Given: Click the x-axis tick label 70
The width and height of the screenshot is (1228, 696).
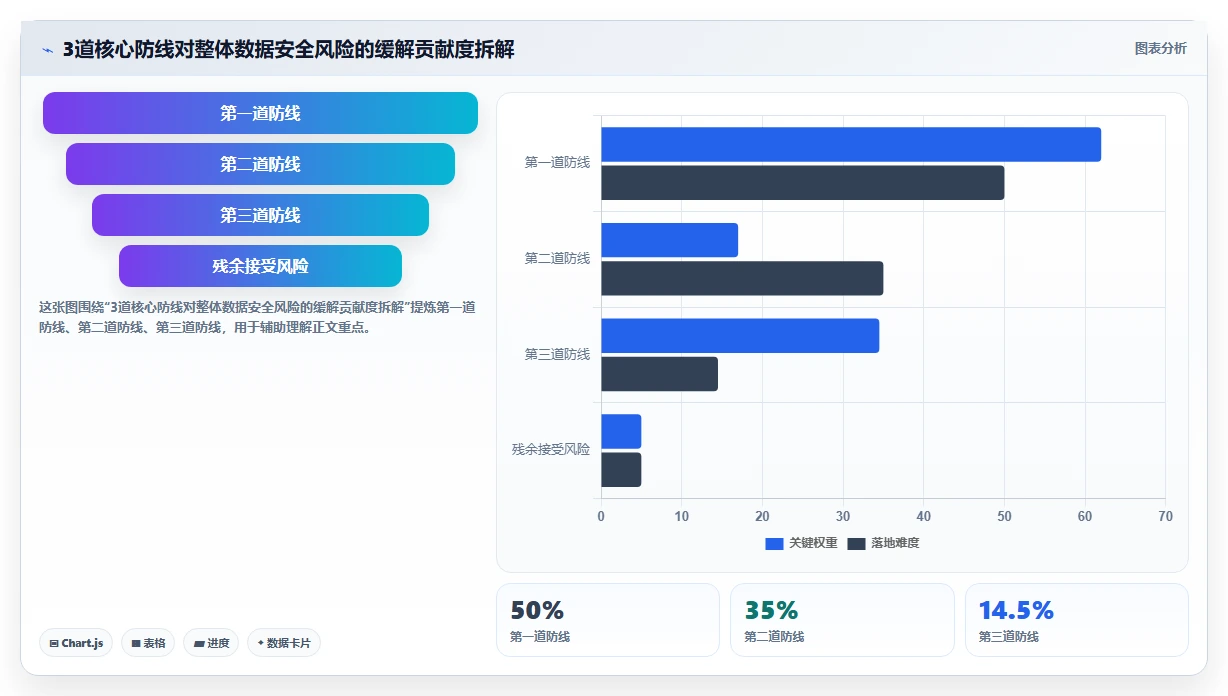Looking at the screenshot, I should point(1165,516).
